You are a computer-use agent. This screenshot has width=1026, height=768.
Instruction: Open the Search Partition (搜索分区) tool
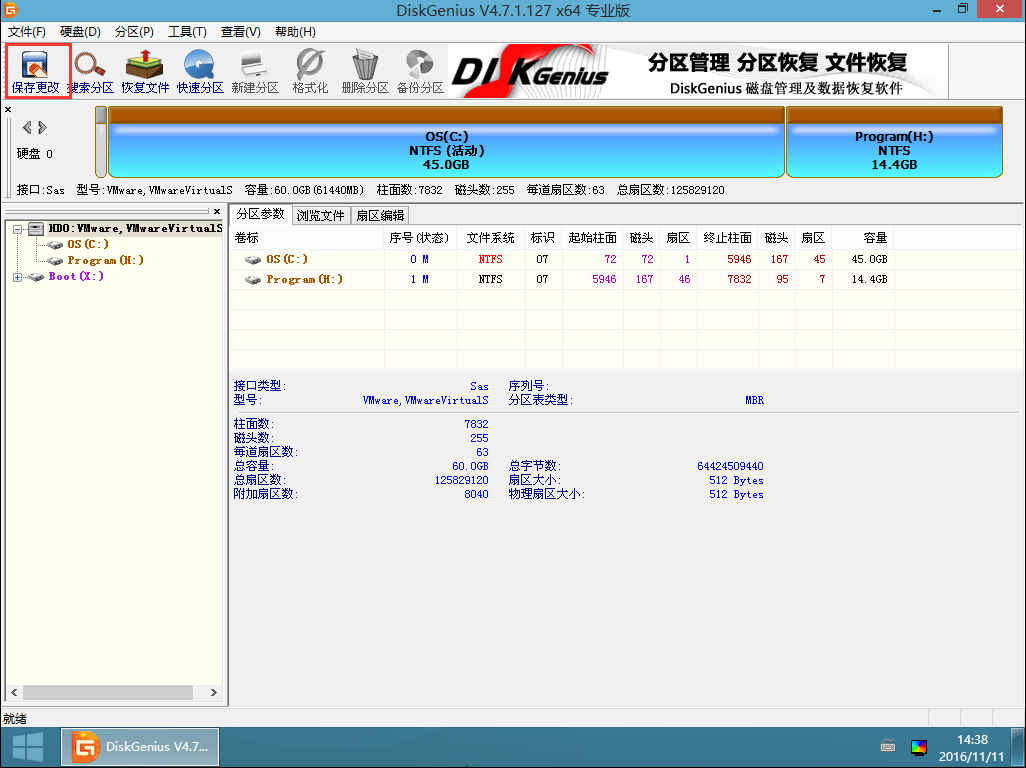pos(90,71)
